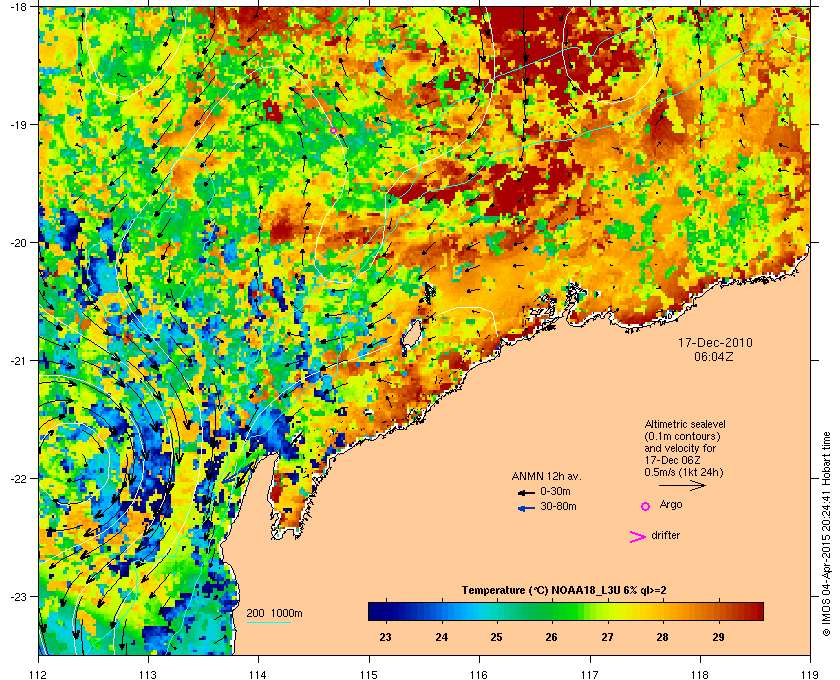Screen dimensions: 840x680
Task: Click the longitude axis label 116
Action: pos(479,674)
